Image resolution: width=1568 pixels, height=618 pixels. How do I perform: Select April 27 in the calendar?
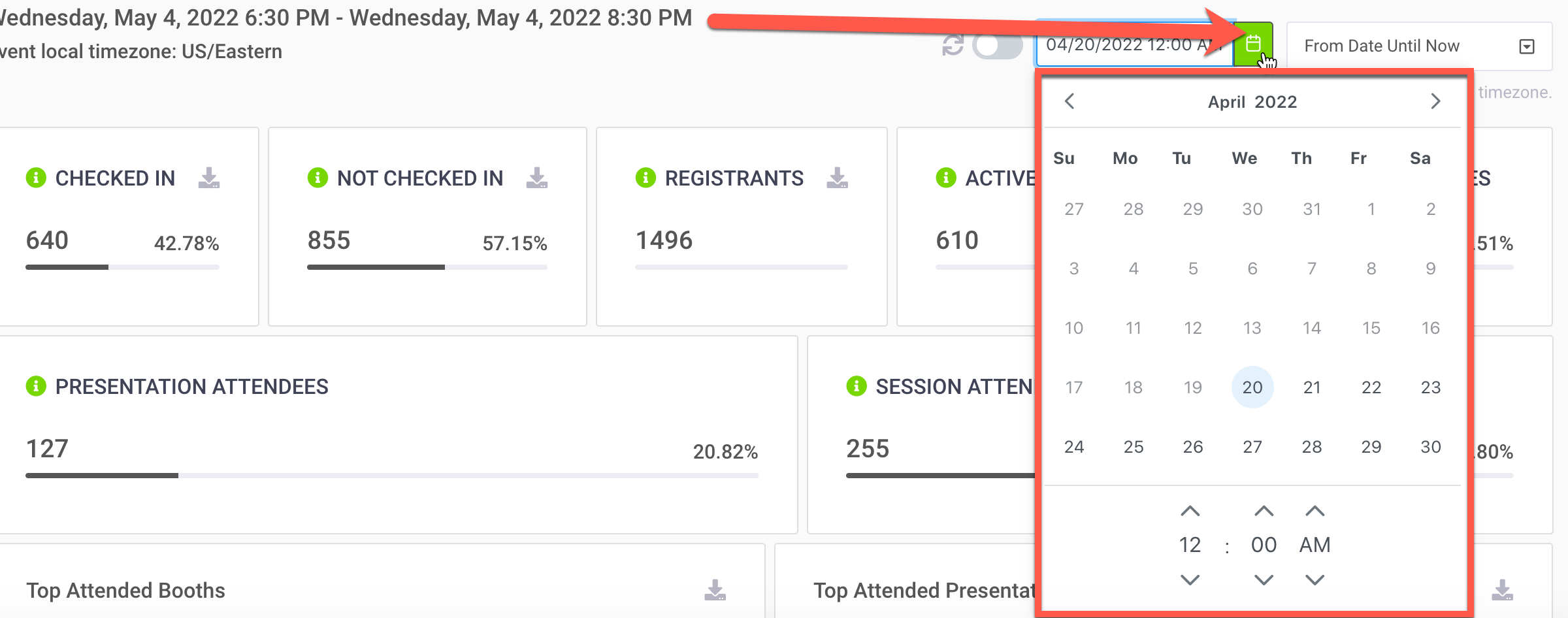click(1252, 447)
